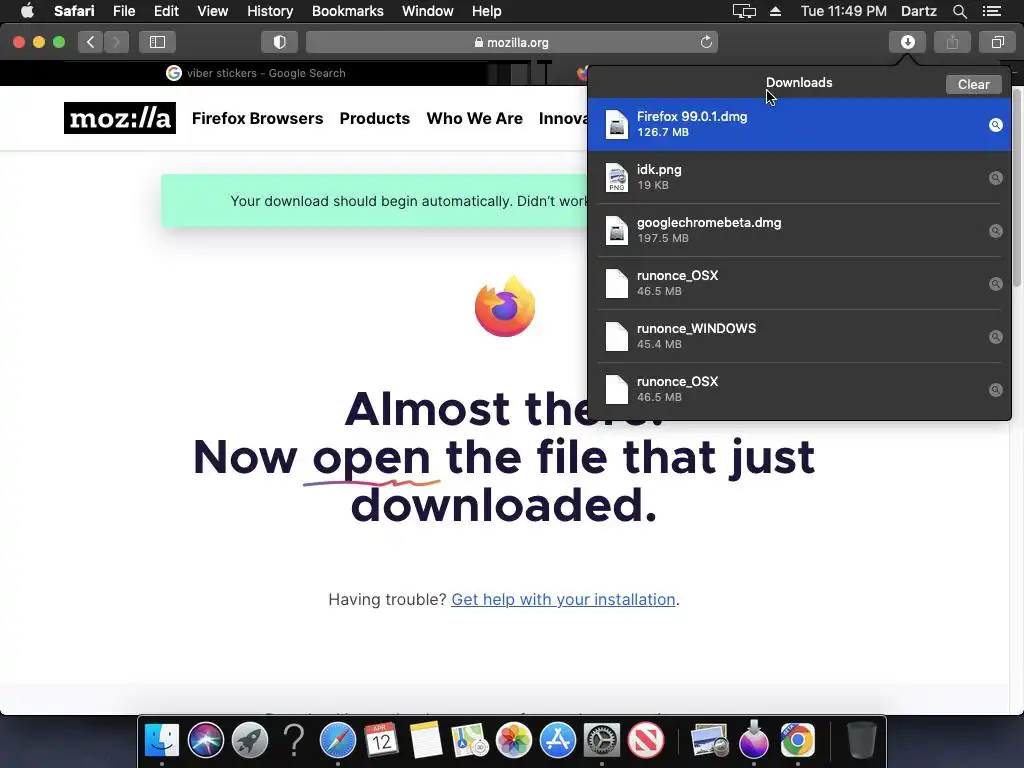Image resolution: width=1024 pixels, height=768 pixels.
Task: Open the Safari downloads toolbar button
Action: (907, 42)
